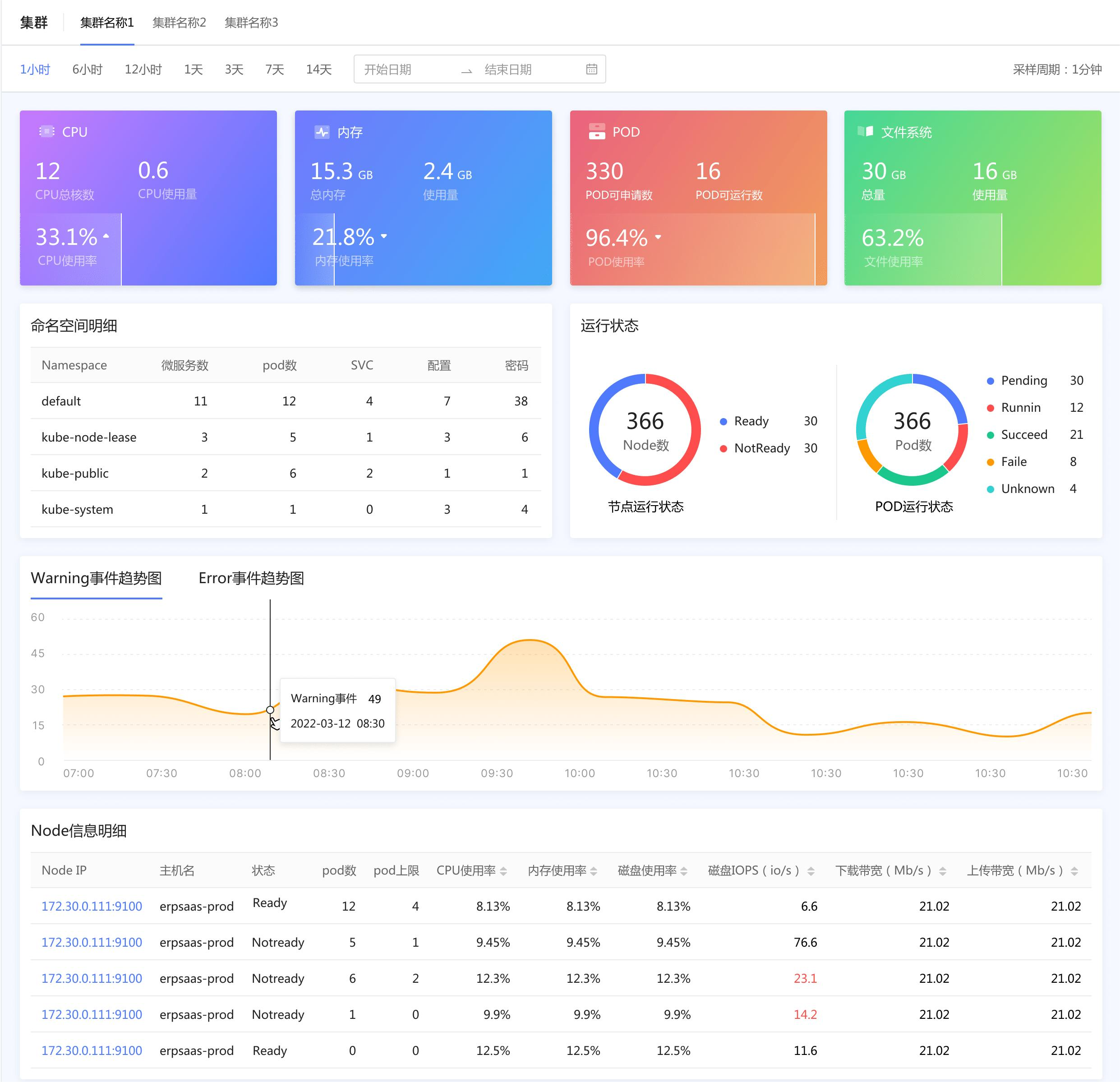Toggle the Succeed legend item
Screen dimensions: 1120x1082
[1035, 435]
